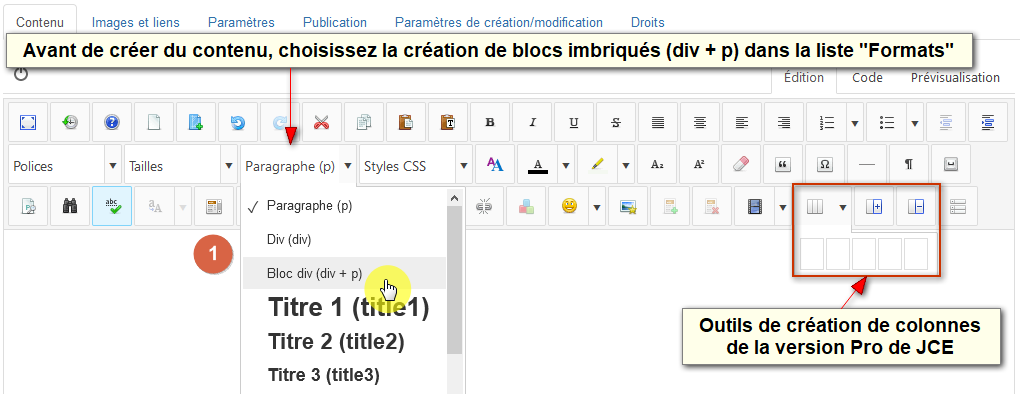Screen dimensions: 1020x394
Task: Expand the Styles CSS dropdown
Action: 416,166
